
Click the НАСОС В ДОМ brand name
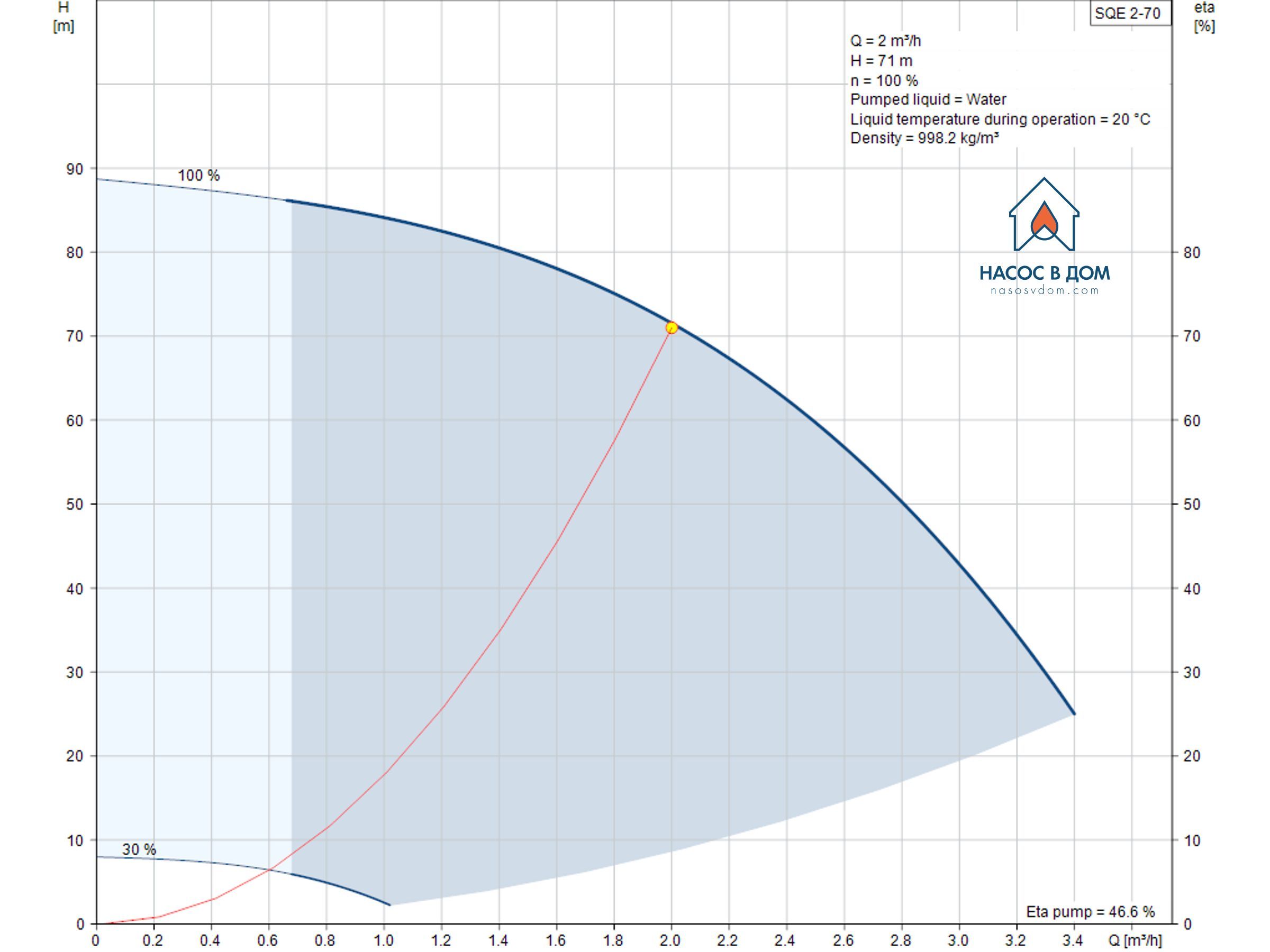pyautogui.click(x=1045, y=272)
